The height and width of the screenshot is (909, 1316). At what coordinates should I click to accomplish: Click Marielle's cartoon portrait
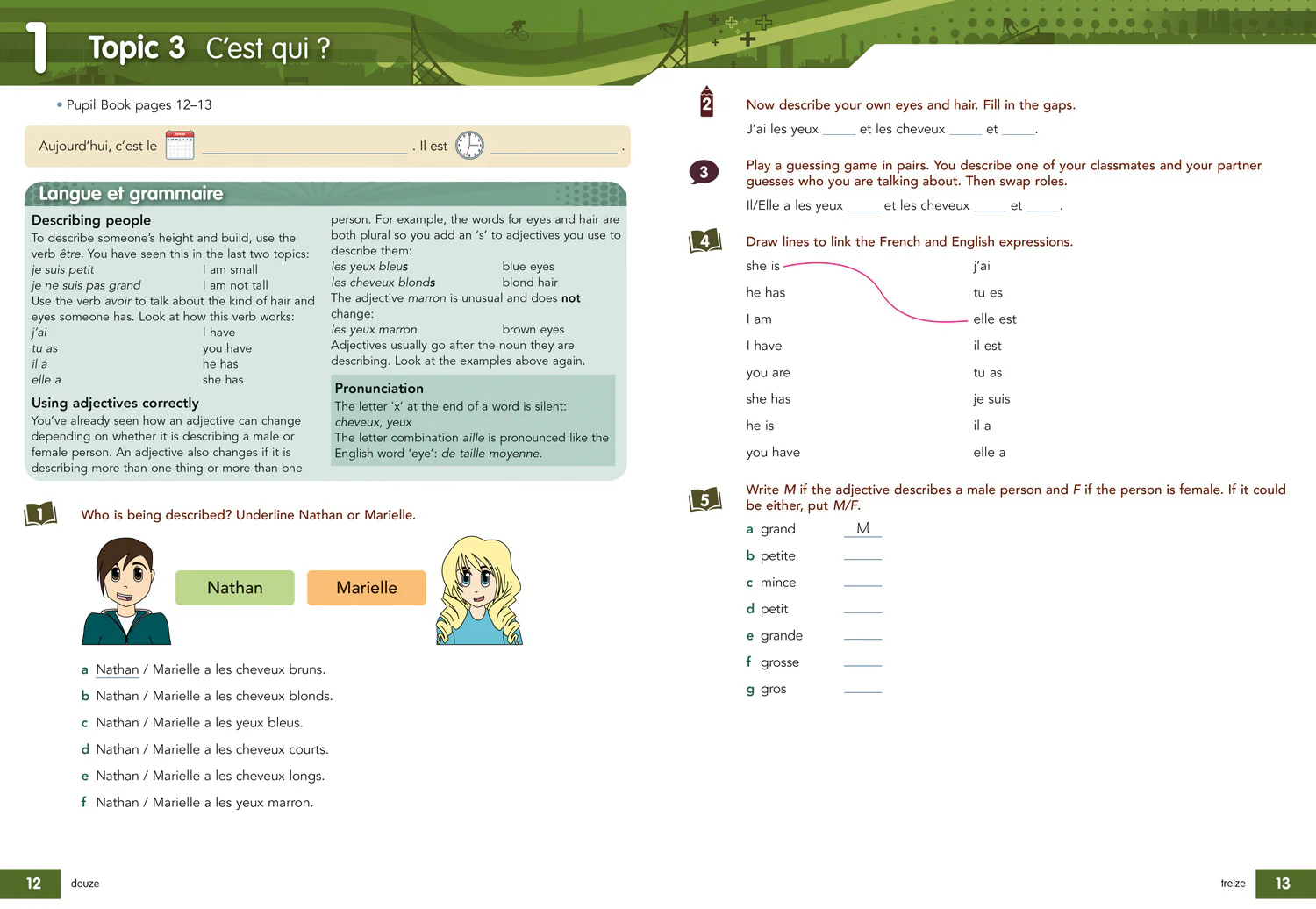click(x=479, y=590)
